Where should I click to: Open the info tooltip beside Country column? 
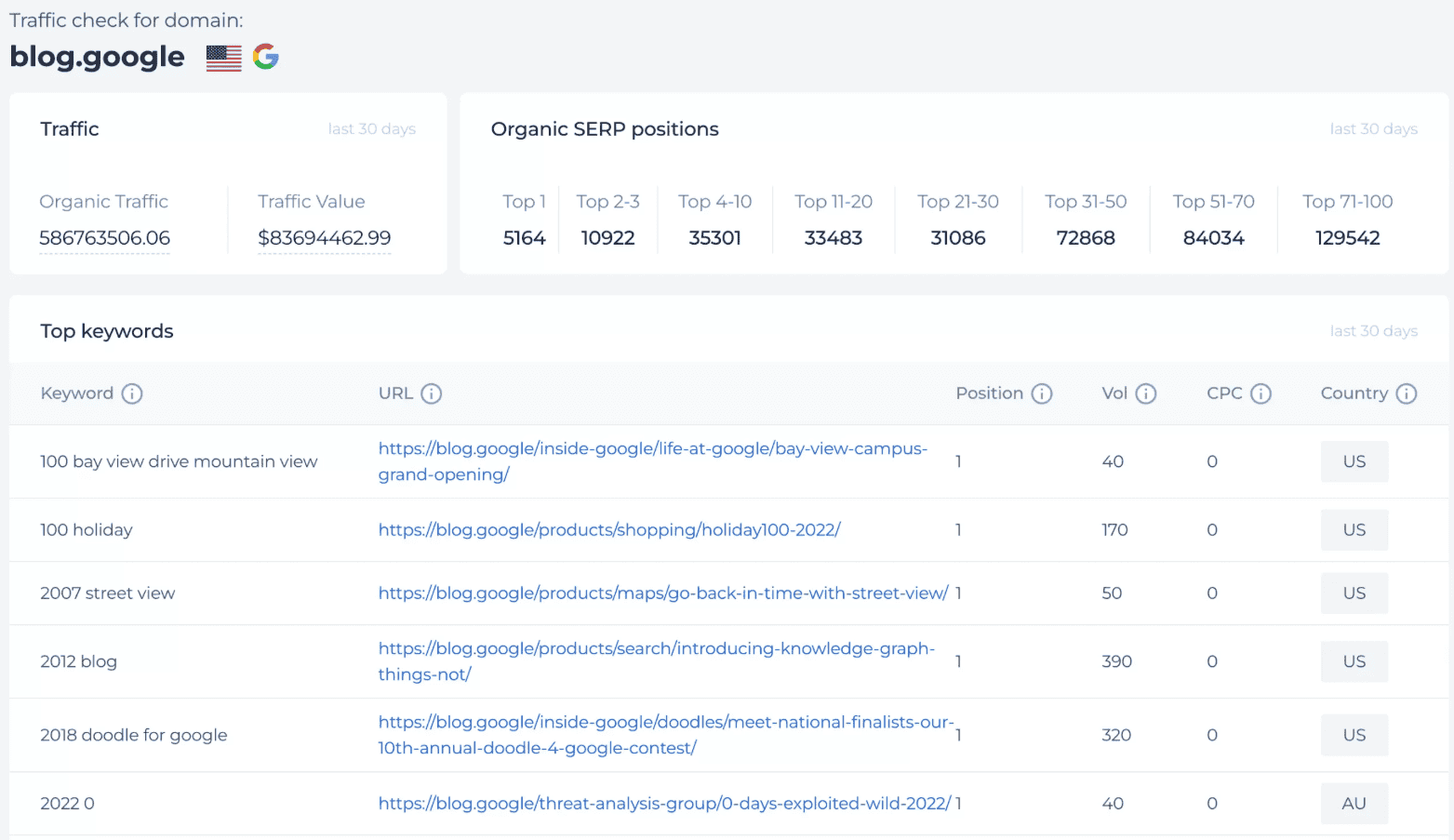point(1407,393)
